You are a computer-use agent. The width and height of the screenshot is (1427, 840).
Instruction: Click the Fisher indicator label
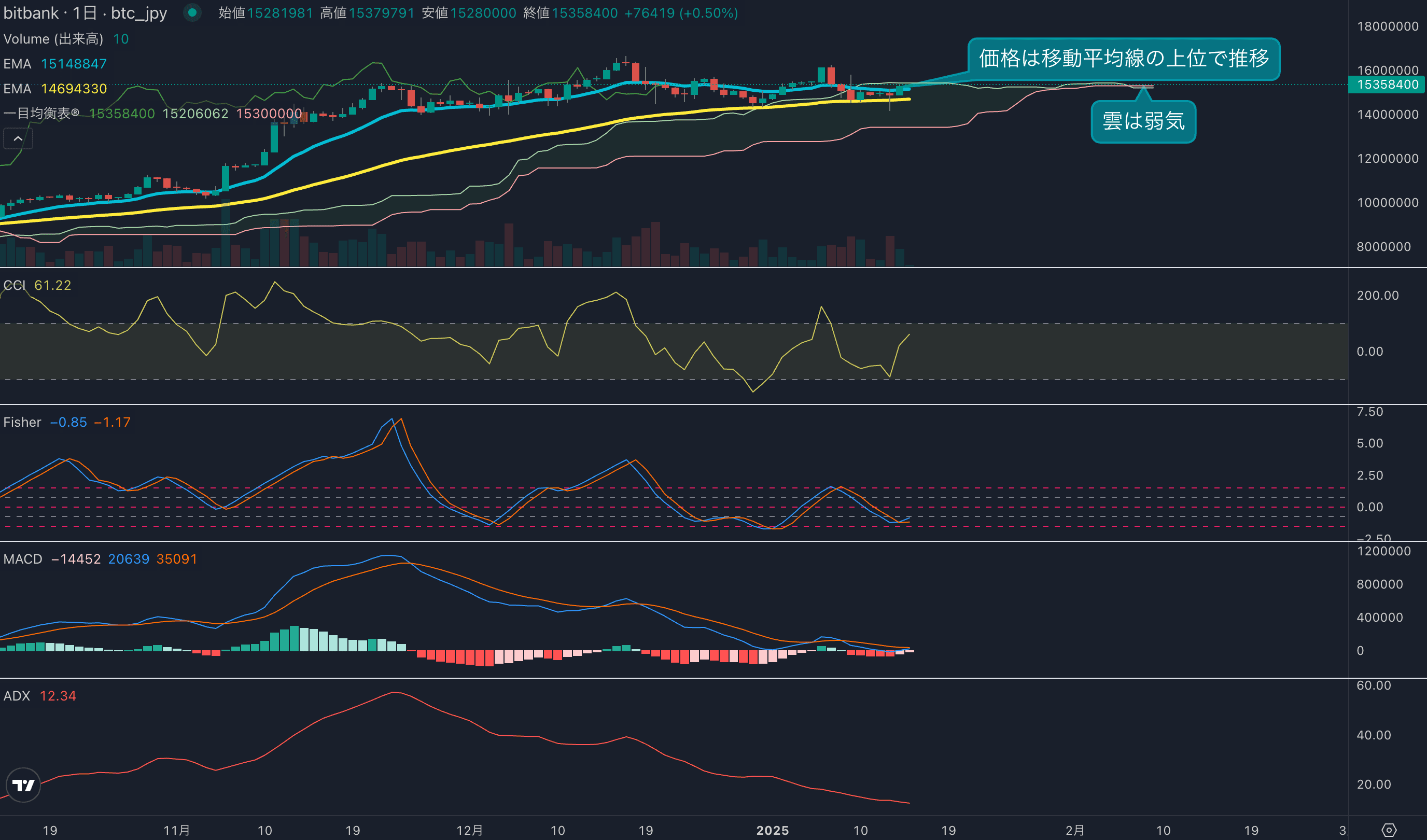(x=22, y=422)
